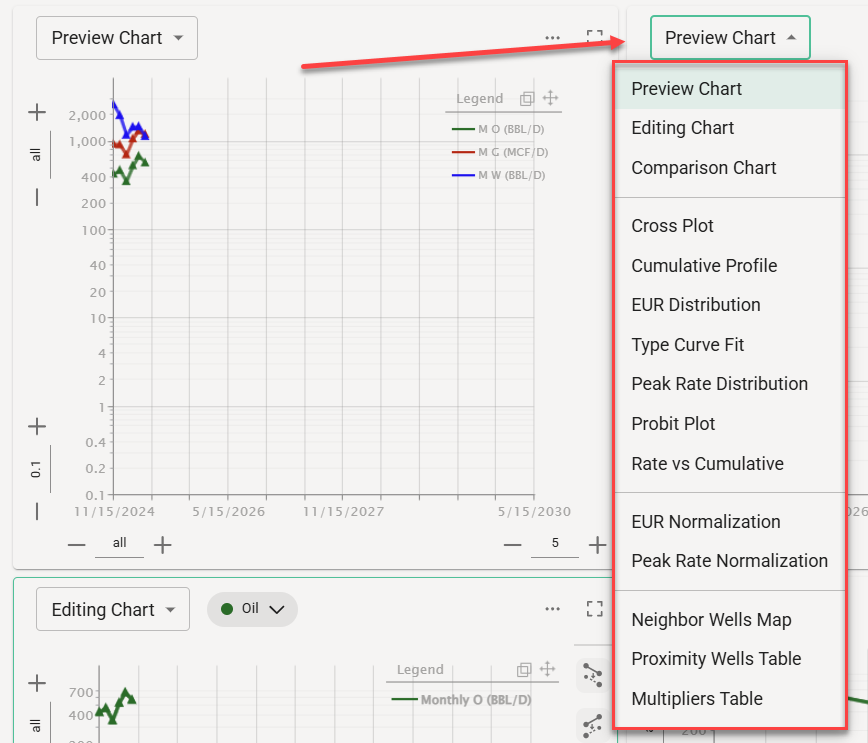The image size is (868, 743).
Task: Increase the x-axis years value of 5
Action: [597, 545]
